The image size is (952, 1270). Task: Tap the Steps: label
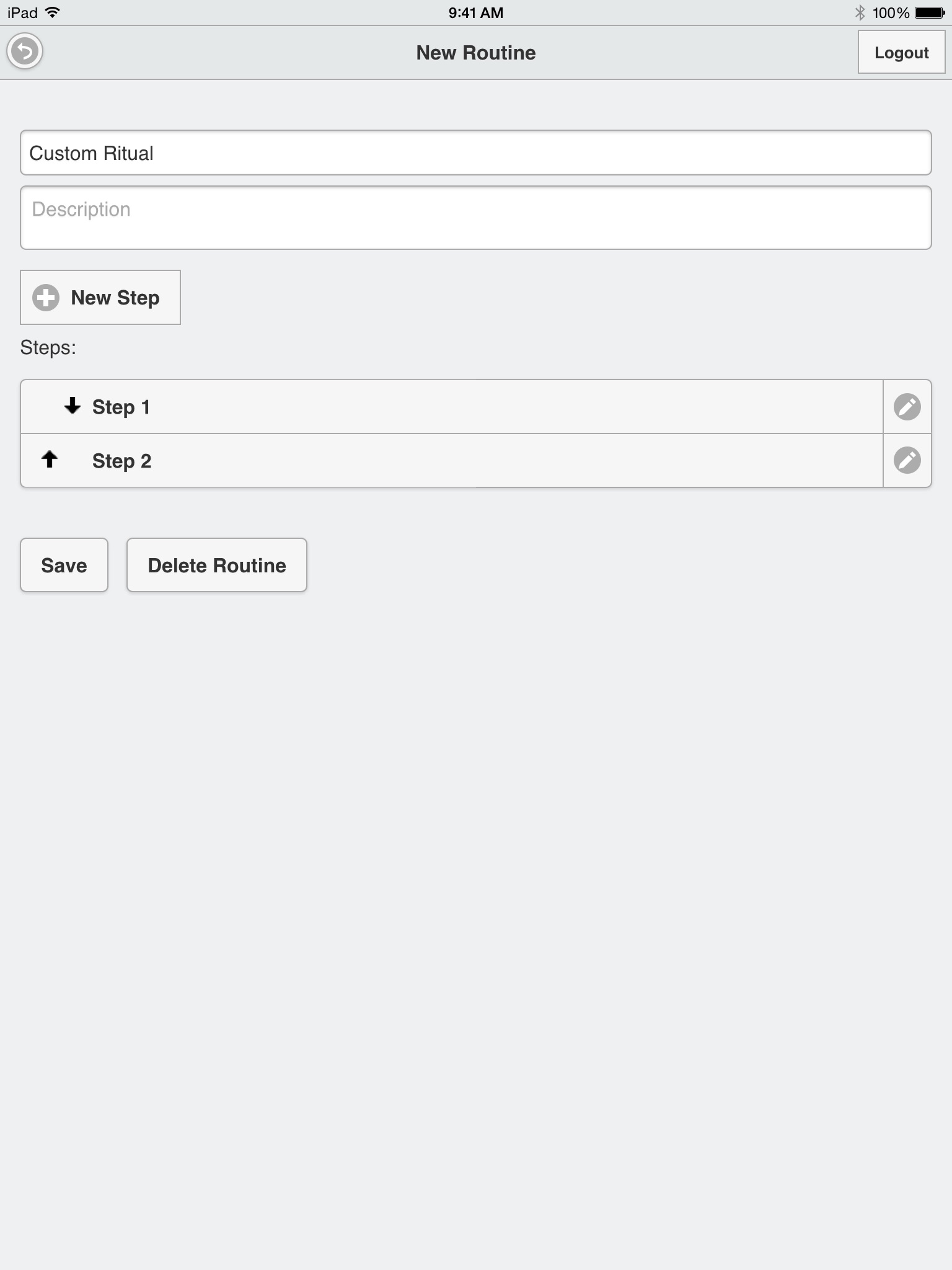pos(48,347)
